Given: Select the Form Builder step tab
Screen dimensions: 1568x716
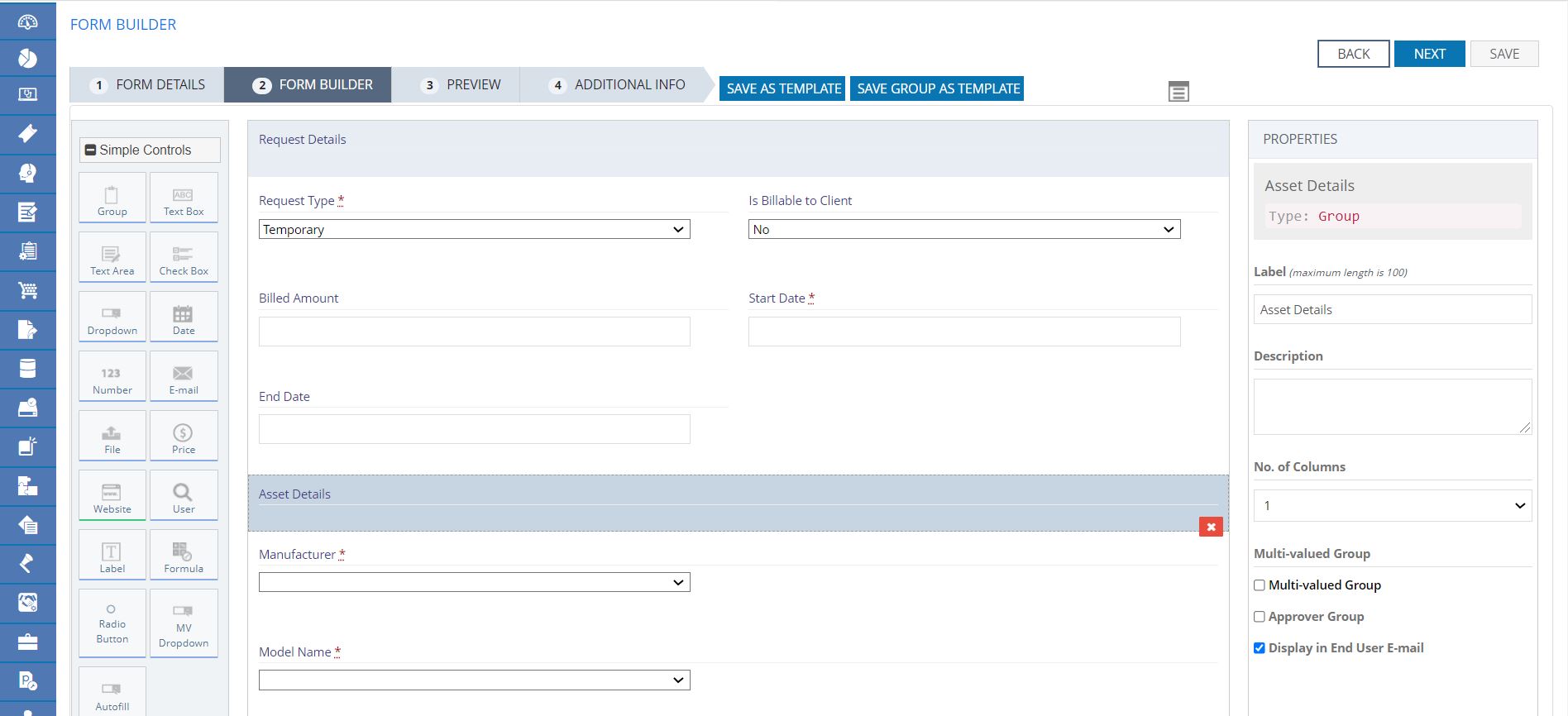Looking at the screenshot, I should (x=308, y=84).
